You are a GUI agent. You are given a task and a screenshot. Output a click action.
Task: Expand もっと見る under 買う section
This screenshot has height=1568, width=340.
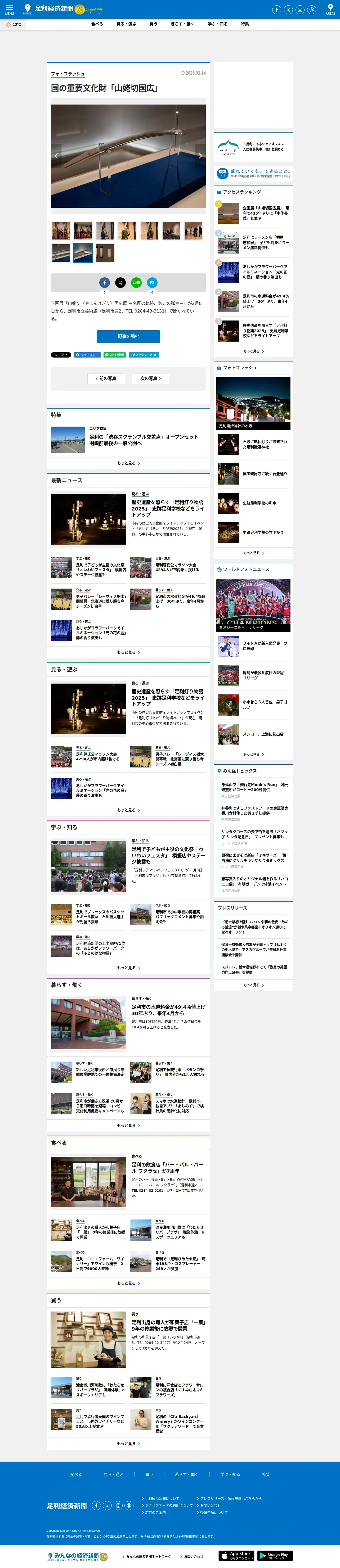pos(129,1444)
